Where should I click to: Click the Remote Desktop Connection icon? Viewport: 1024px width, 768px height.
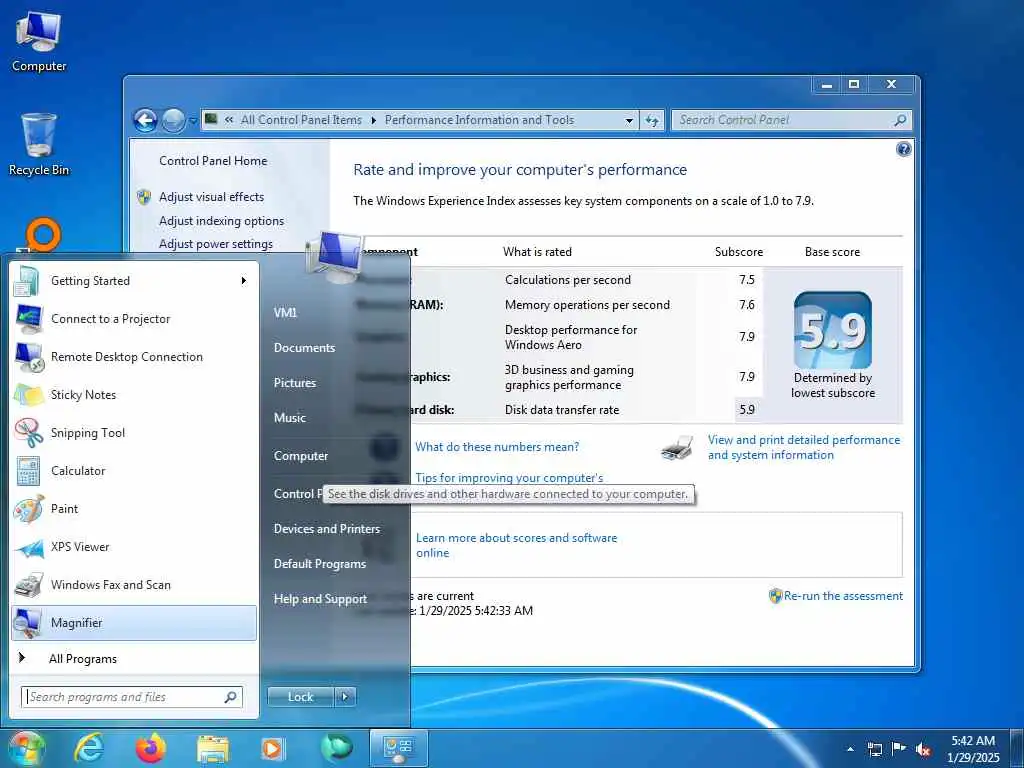tap(29, 357)
